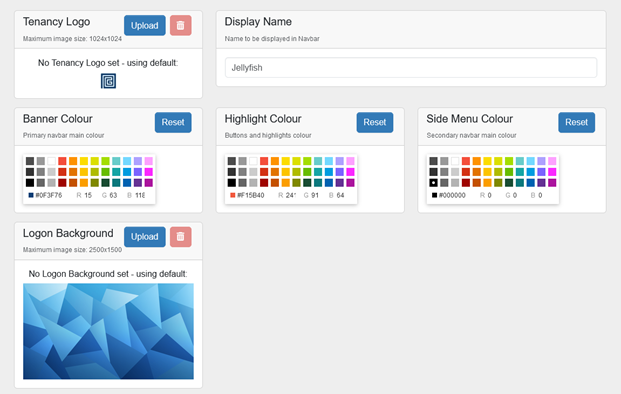This screenshot has width=621, height=394.
Task: Click the Side Menu hex field #000000
Action: [x=453, y=195]
